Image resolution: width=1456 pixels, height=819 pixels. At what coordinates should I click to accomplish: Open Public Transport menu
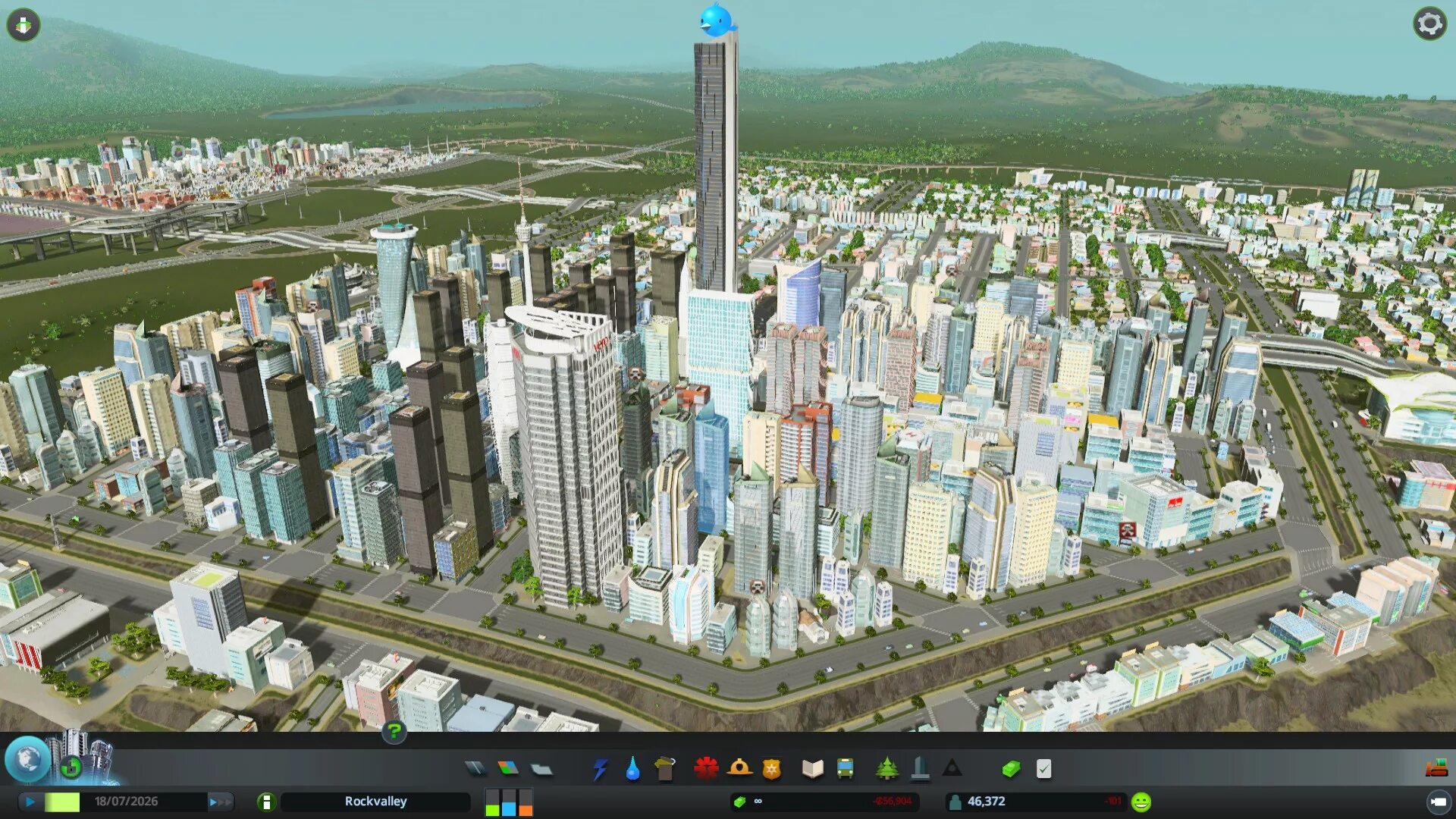(845, 769)
